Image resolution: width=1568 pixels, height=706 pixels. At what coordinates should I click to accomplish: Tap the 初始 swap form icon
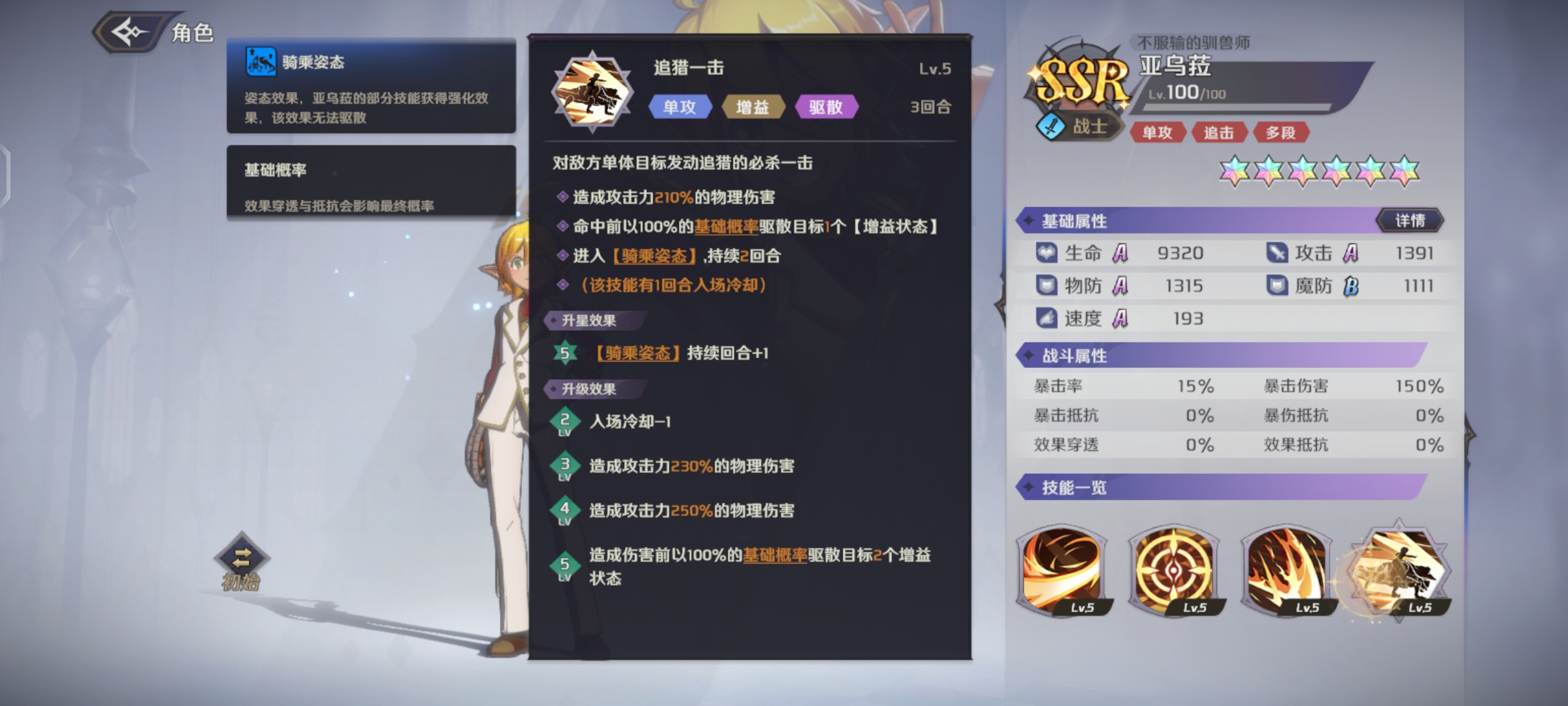tap(241, 562)
